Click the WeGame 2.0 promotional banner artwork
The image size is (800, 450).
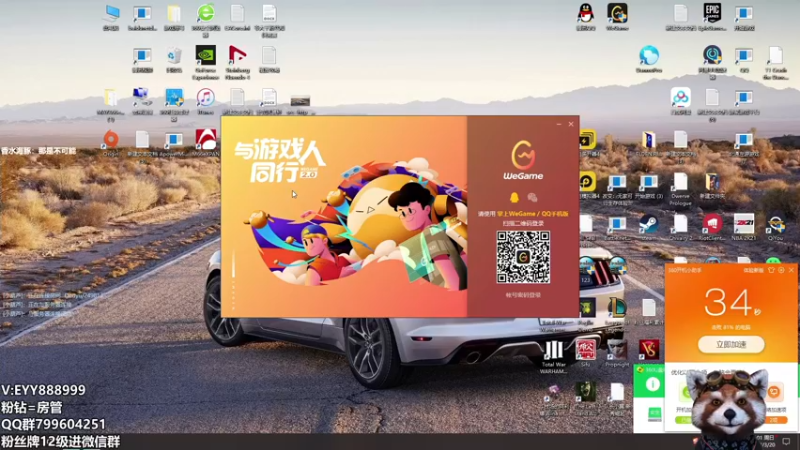(x=344, y=216)
